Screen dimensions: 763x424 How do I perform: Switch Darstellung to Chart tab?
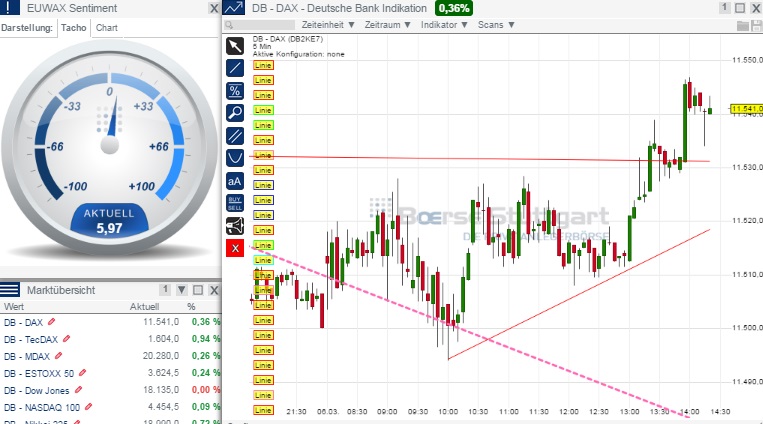pyautogui.click(x=107, y=28)
